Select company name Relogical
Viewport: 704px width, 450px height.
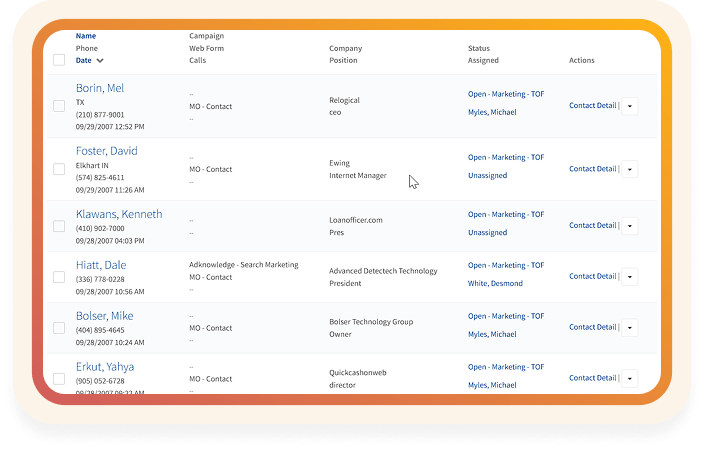click(344, 101)
